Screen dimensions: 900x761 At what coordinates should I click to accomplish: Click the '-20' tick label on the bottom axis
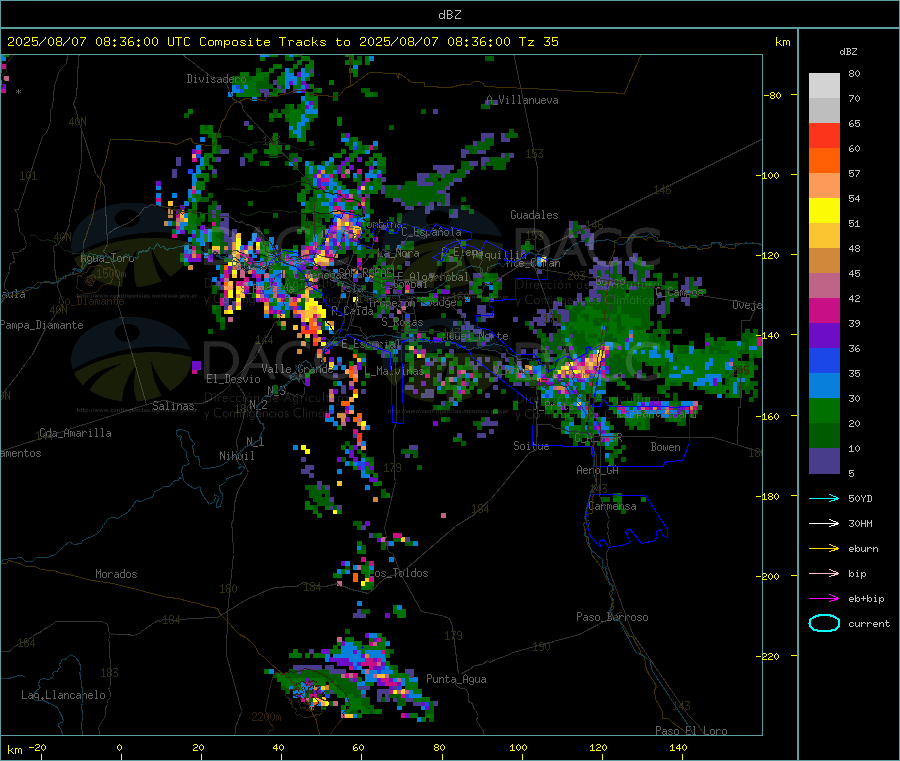click(x=37, y=747)
